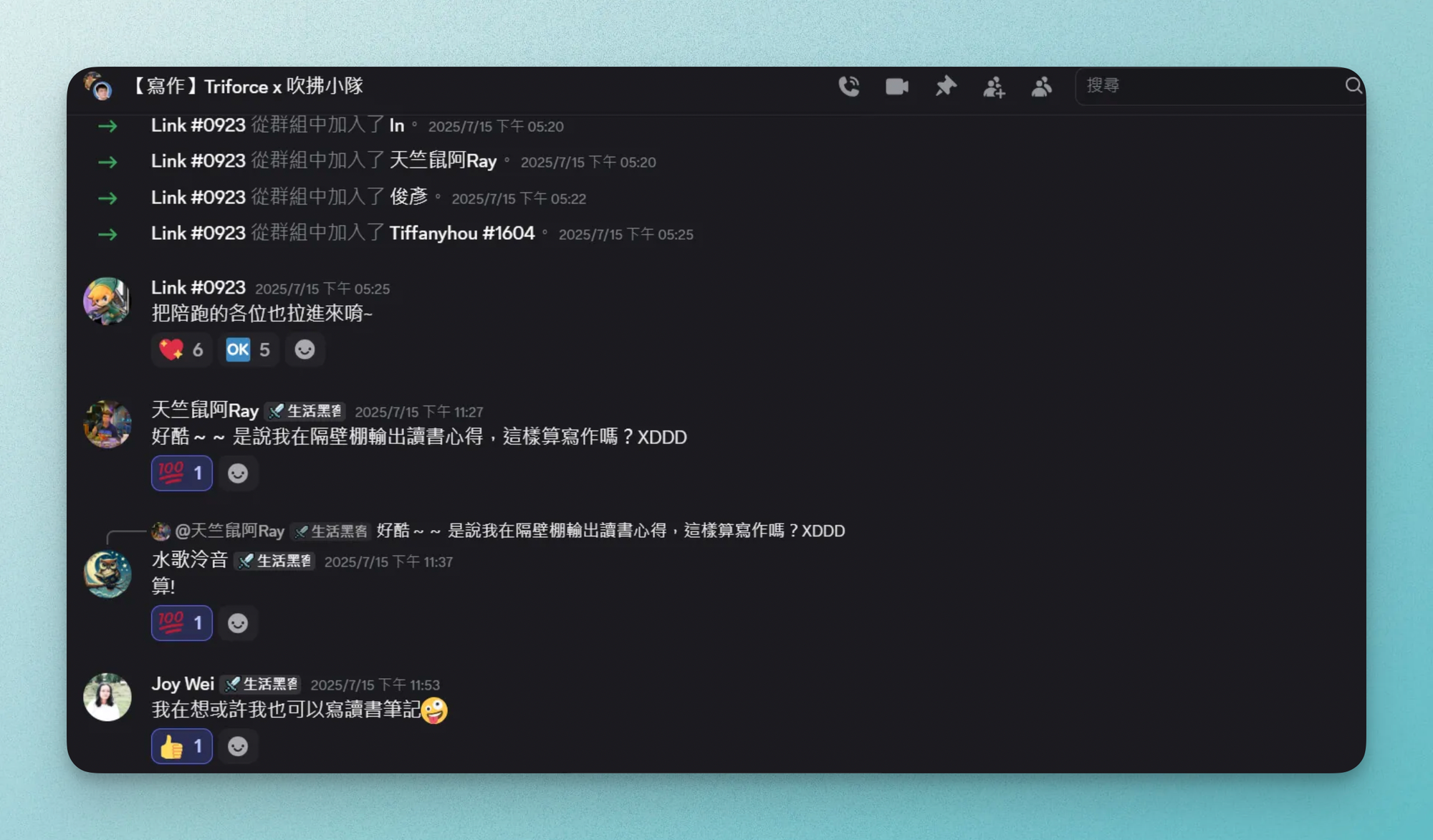This screenshot has height=840, width=1433.
Task: Add reaction to Joy Wei's message
Action: coord(238,747)
